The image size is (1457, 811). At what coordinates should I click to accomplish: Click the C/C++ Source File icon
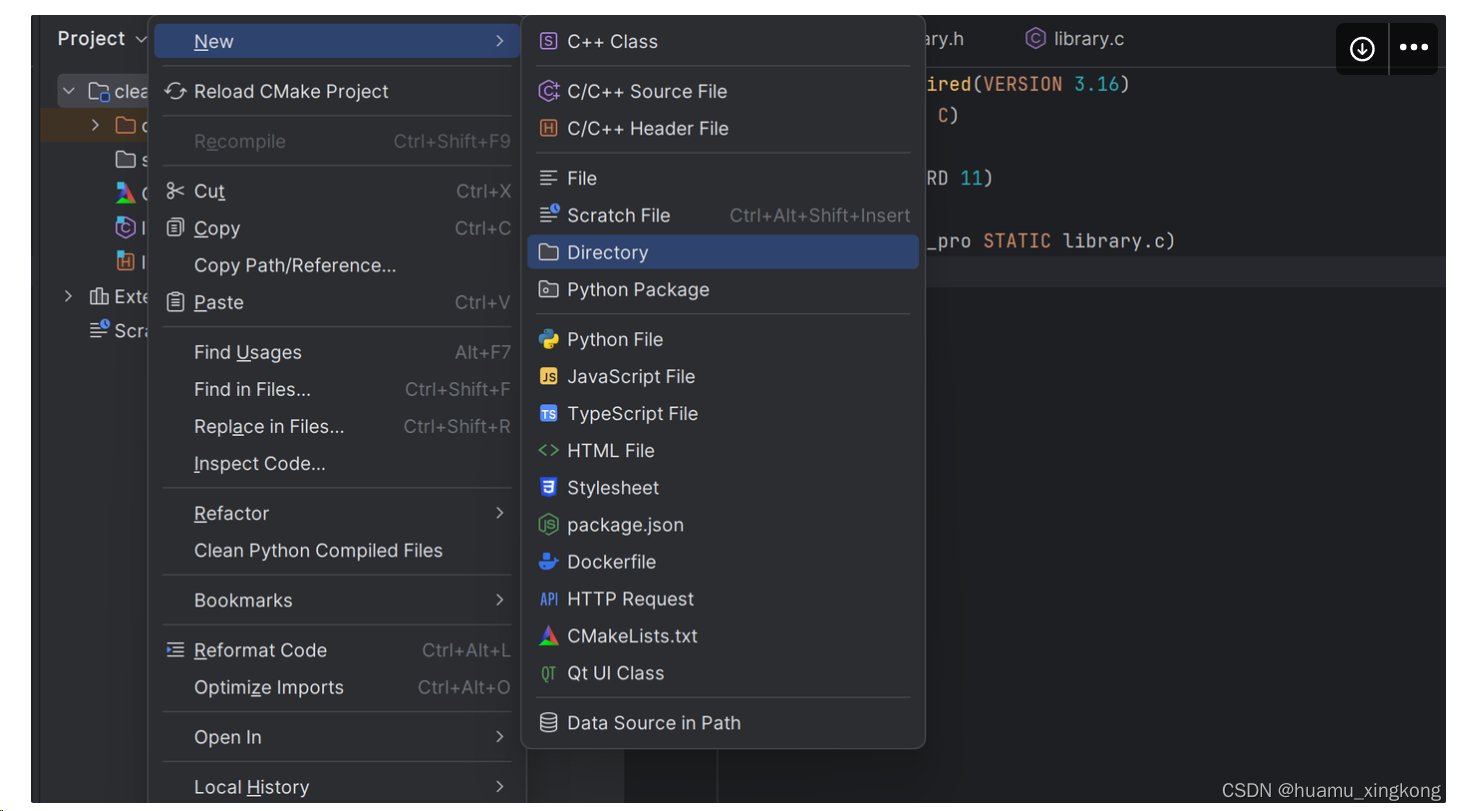548,91
